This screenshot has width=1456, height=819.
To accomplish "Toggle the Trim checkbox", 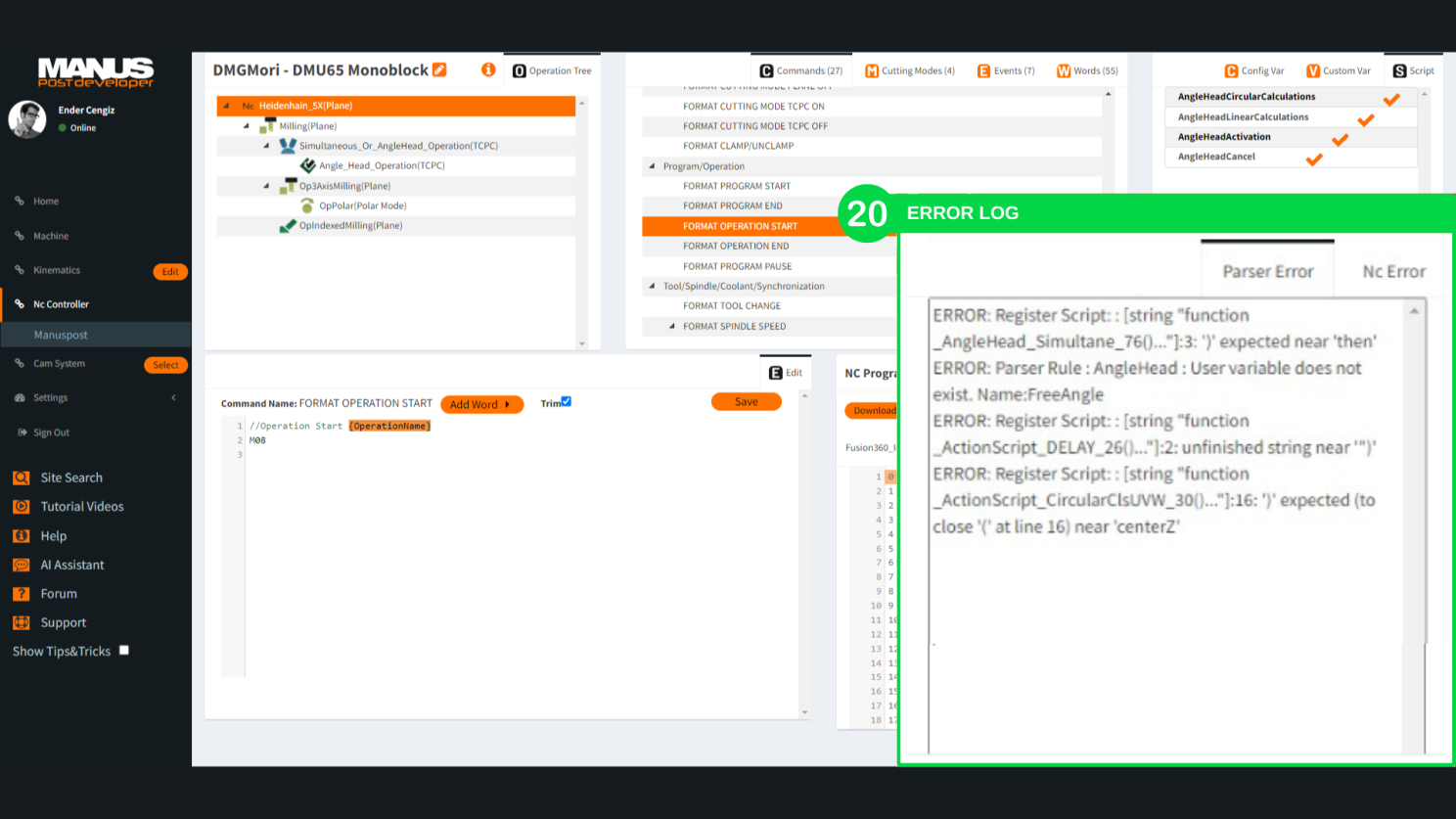I will [566, 401].
